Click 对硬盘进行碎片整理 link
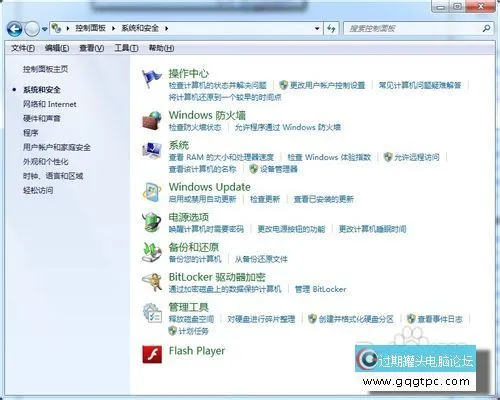 pos(261,319)
